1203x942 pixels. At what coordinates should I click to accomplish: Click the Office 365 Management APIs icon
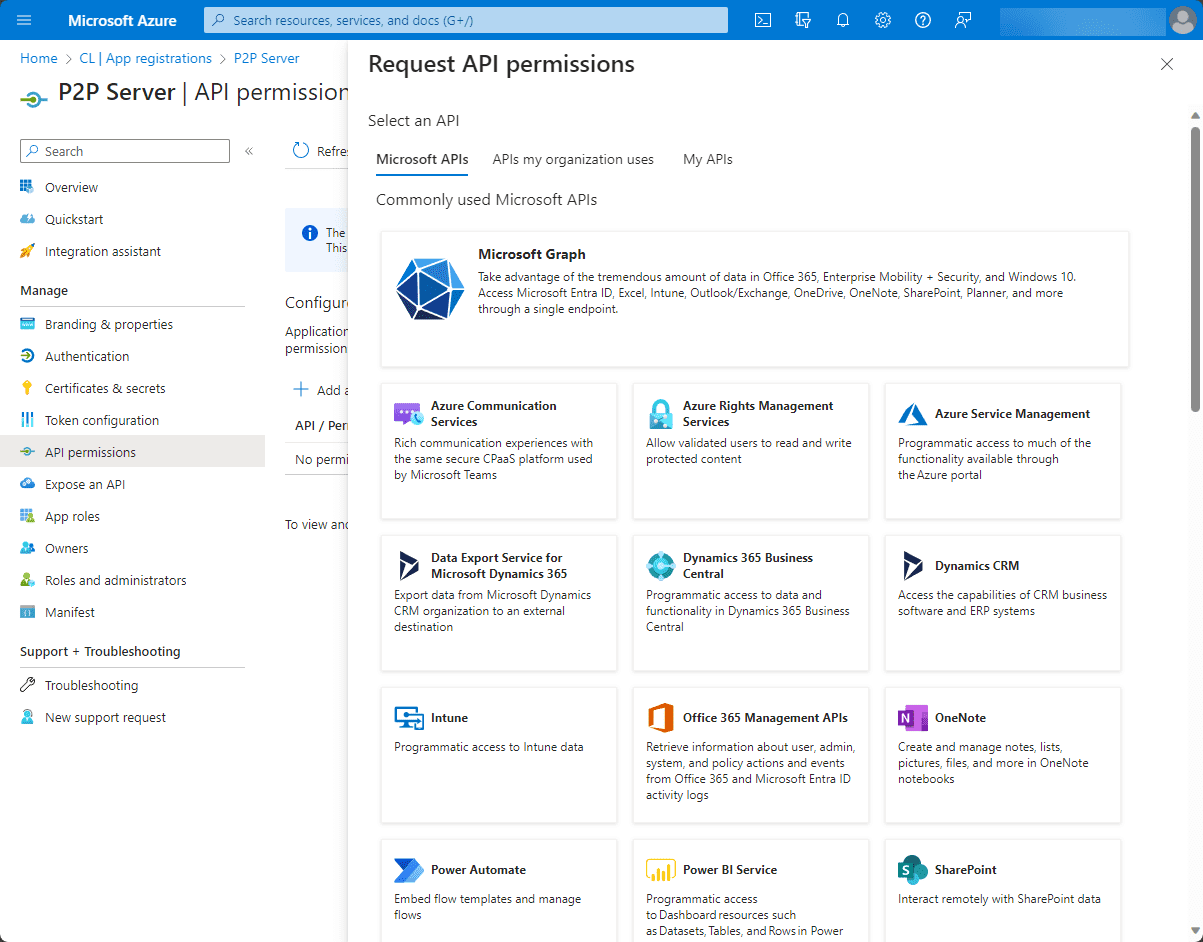point(660,718)
